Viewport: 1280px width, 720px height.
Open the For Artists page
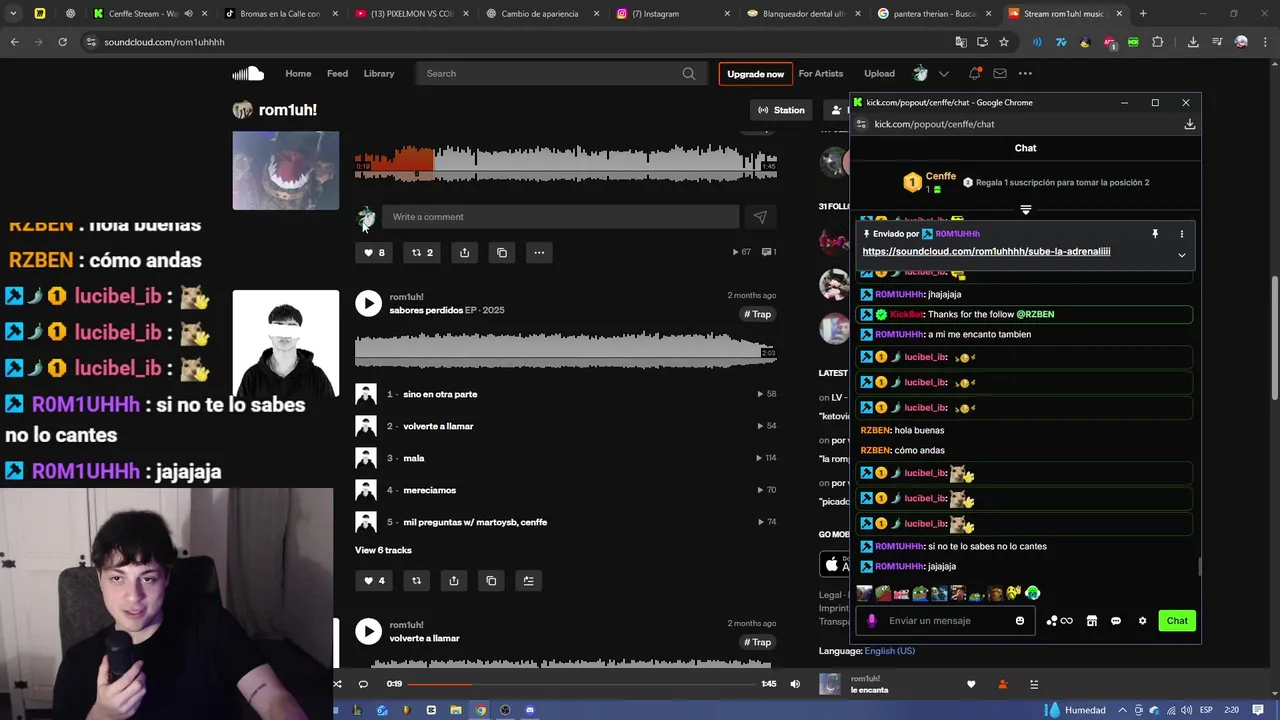click(x=821, y=73)
